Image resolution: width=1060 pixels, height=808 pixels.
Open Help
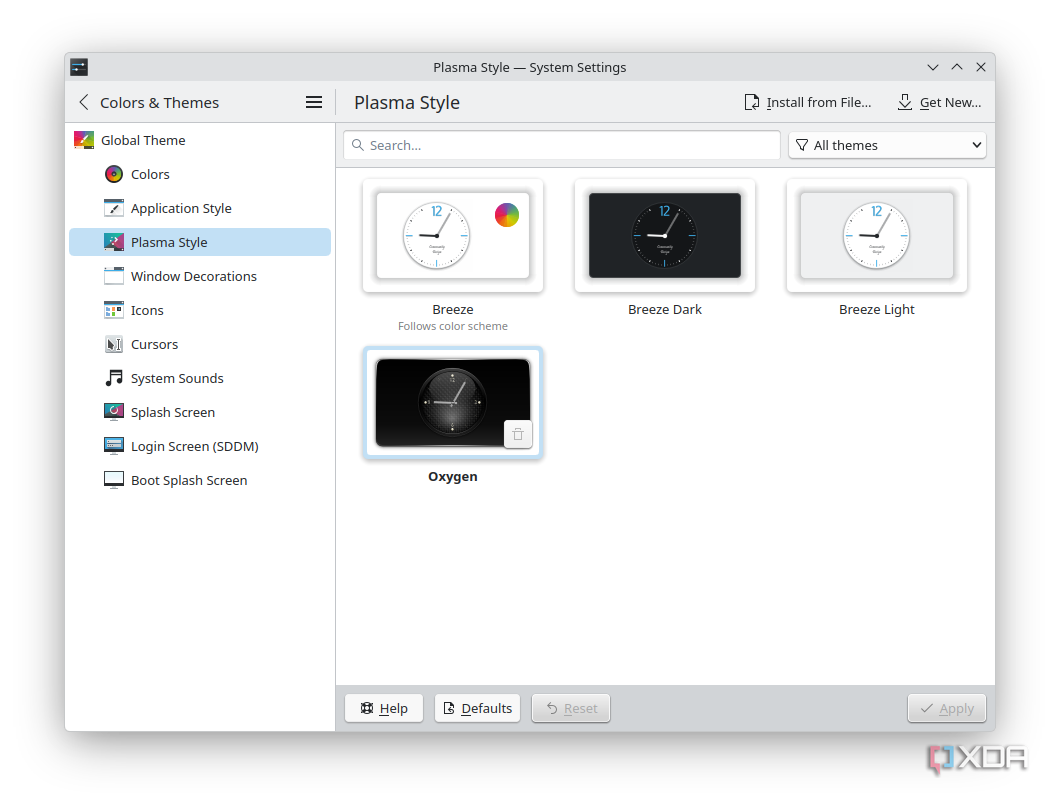coord(383,708)
